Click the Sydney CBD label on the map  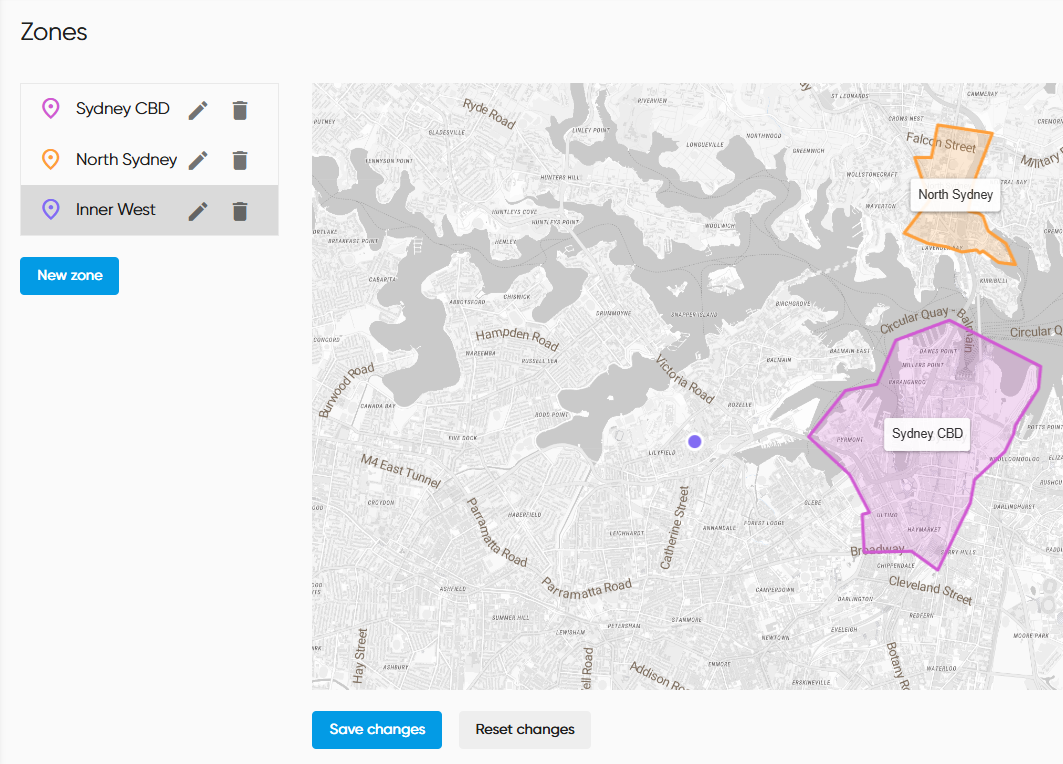(x=927, y=434)
